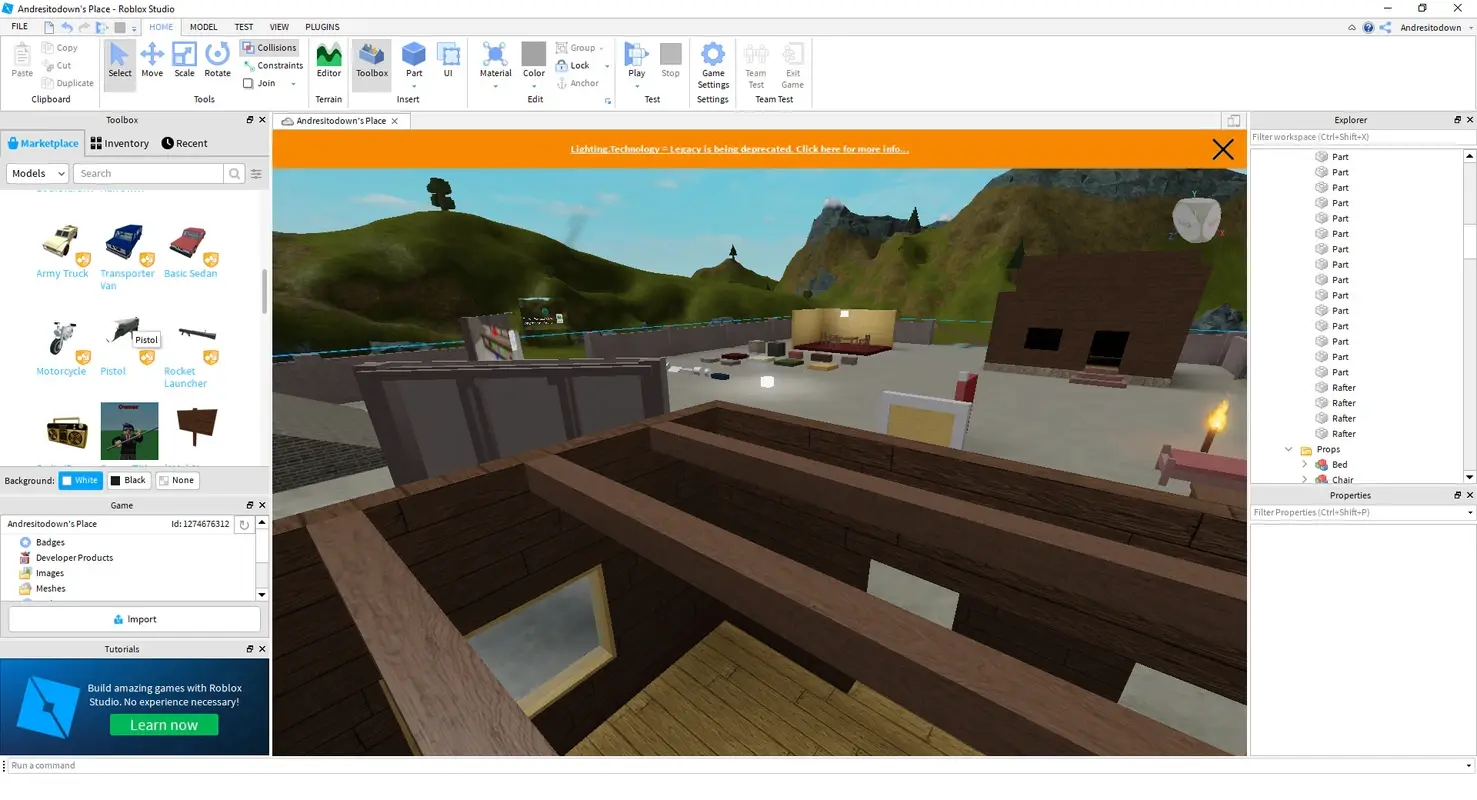Toggle Collisions on or off
This screenshot has height=800, width=1477.
coord(269,47)
